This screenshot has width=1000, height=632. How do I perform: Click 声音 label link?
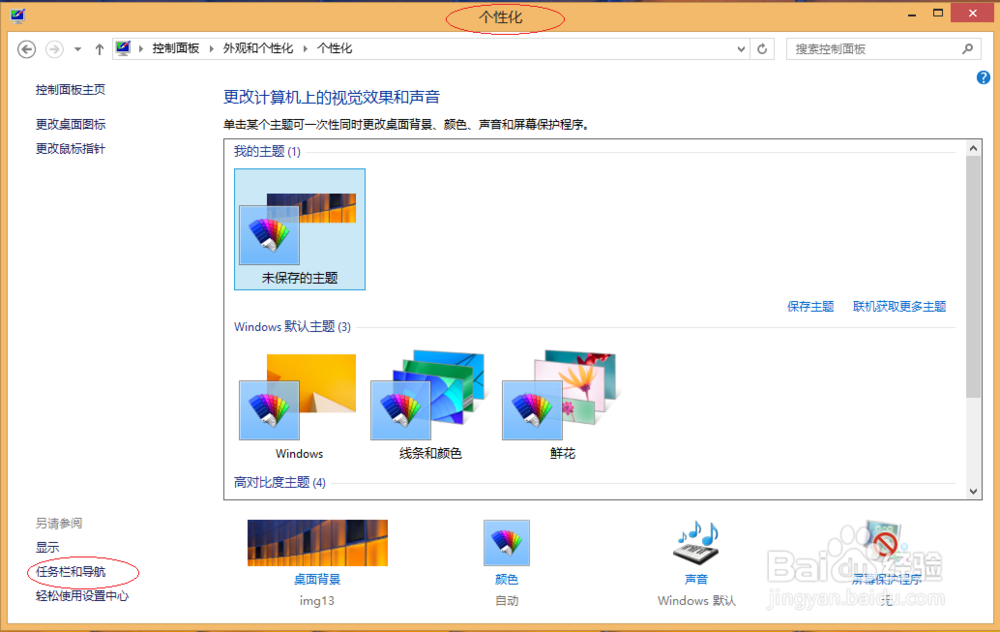point(696,579)
